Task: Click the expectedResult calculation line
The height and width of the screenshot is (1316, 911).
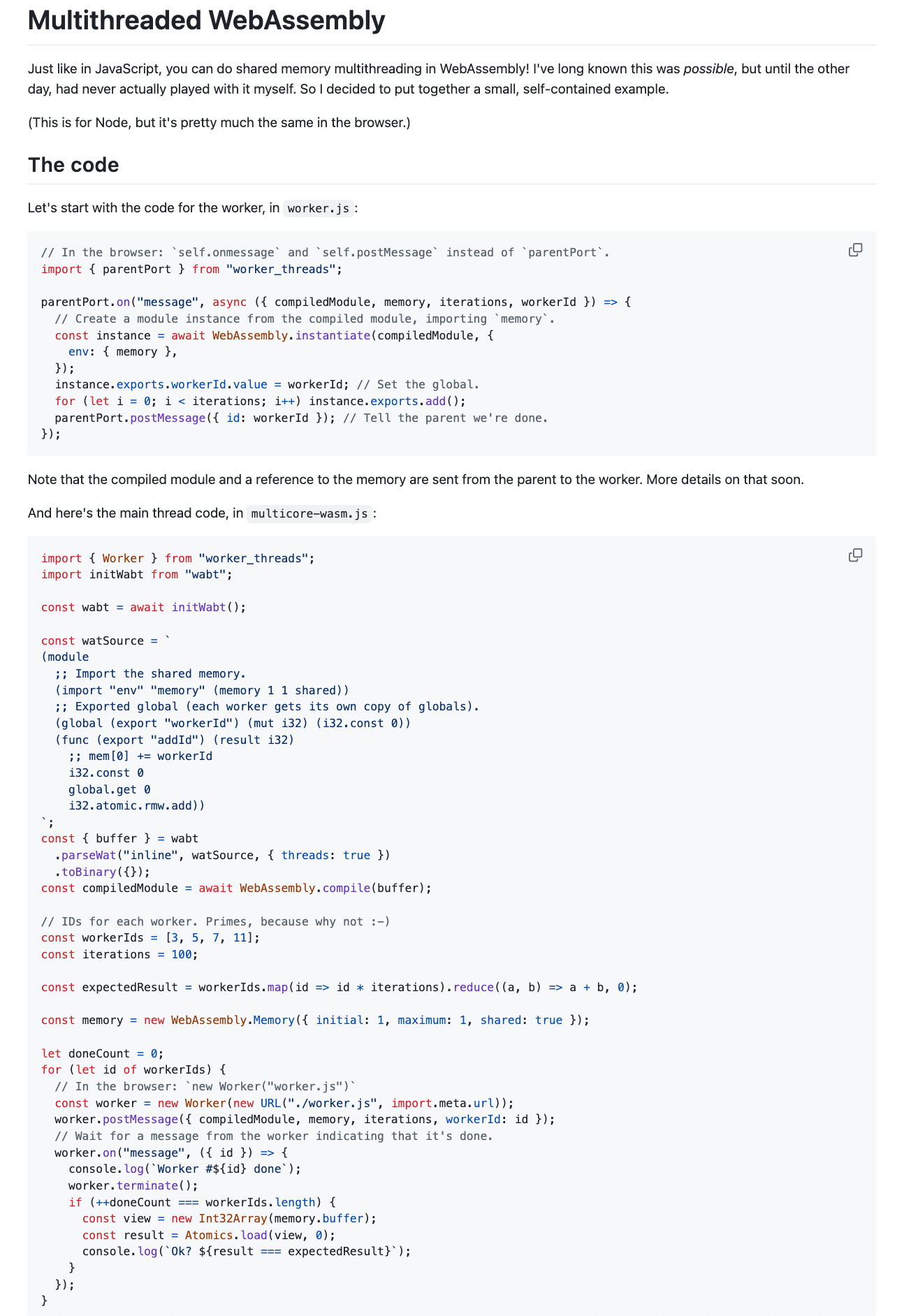Action: [339, 987]
